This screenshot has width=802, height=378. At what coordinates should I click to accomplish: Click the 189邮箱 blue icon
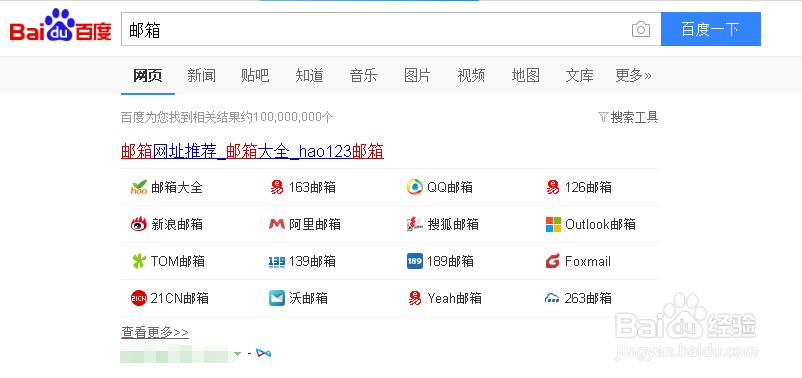tap(415, 261)
